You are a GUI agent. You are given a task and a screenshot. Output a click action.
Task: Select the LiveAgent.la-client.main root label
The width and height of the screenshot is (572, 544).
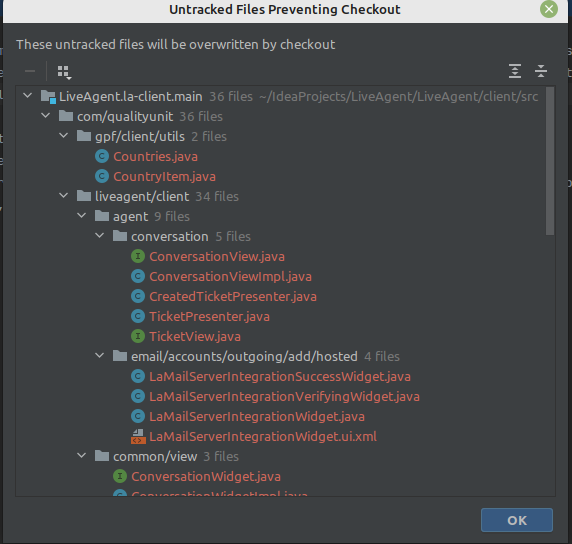pos(131,97)
